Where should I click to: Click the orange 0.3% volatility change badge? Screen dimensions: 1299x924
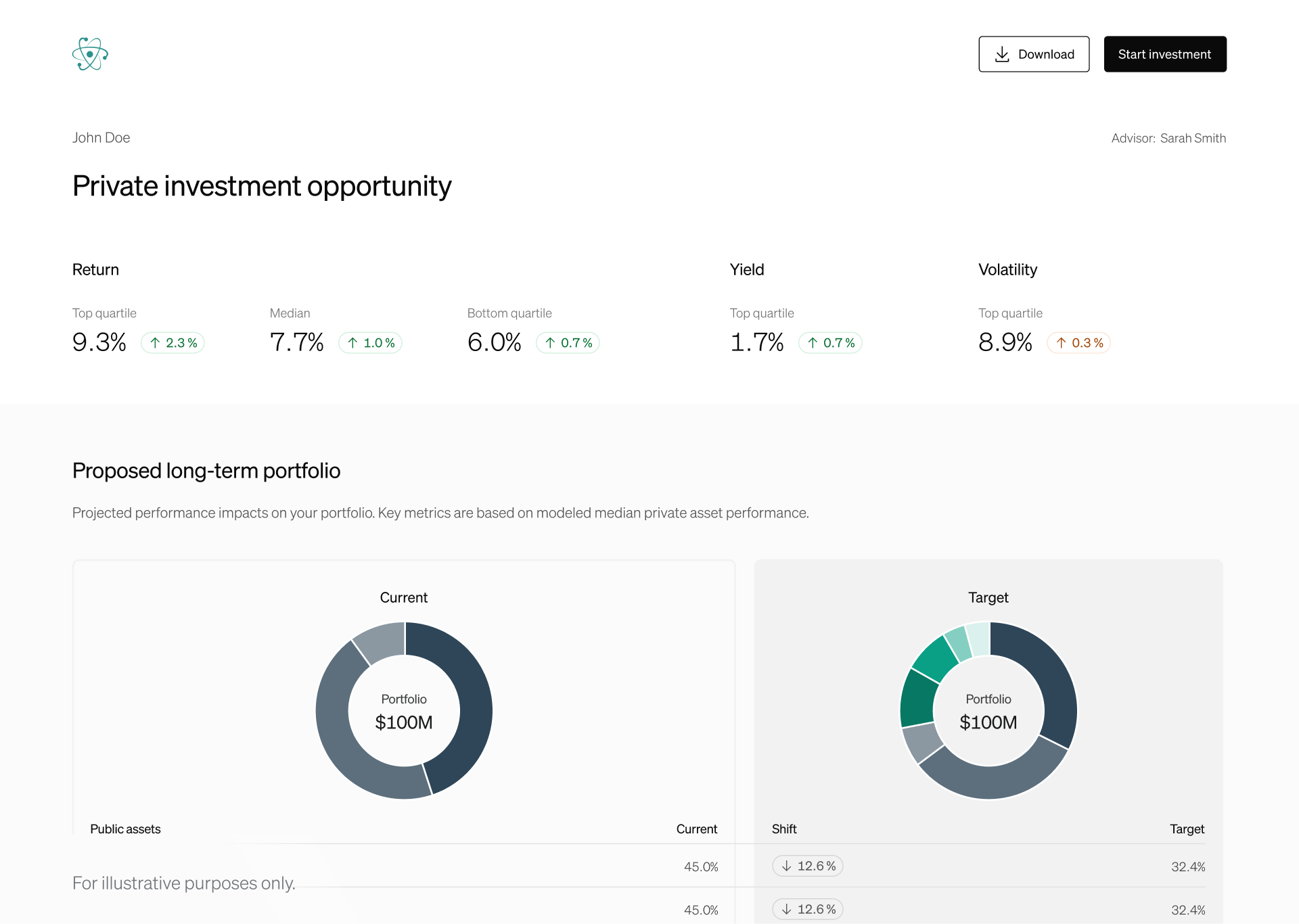[x=1078, y=342]
